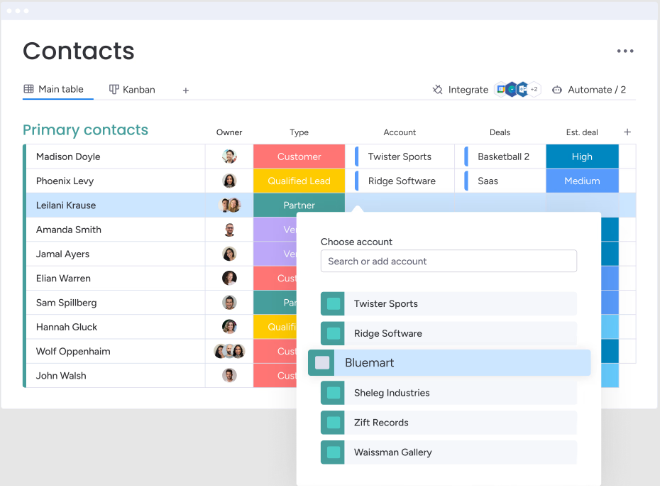The height and width of the screenshot is (486, 660).
Task: Select Zift Records in account list
Action: click(x=449, y=422)
